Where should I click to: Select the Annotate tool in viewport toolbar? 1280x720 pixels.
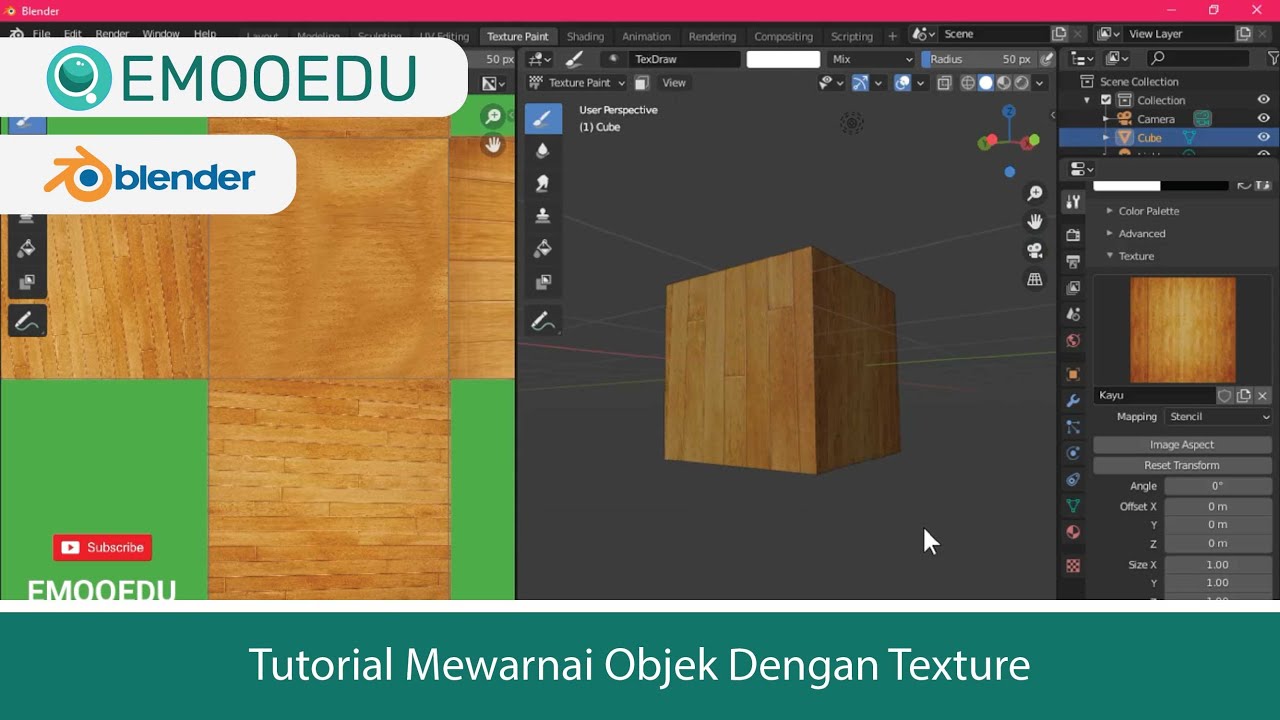tap(543, 321)
